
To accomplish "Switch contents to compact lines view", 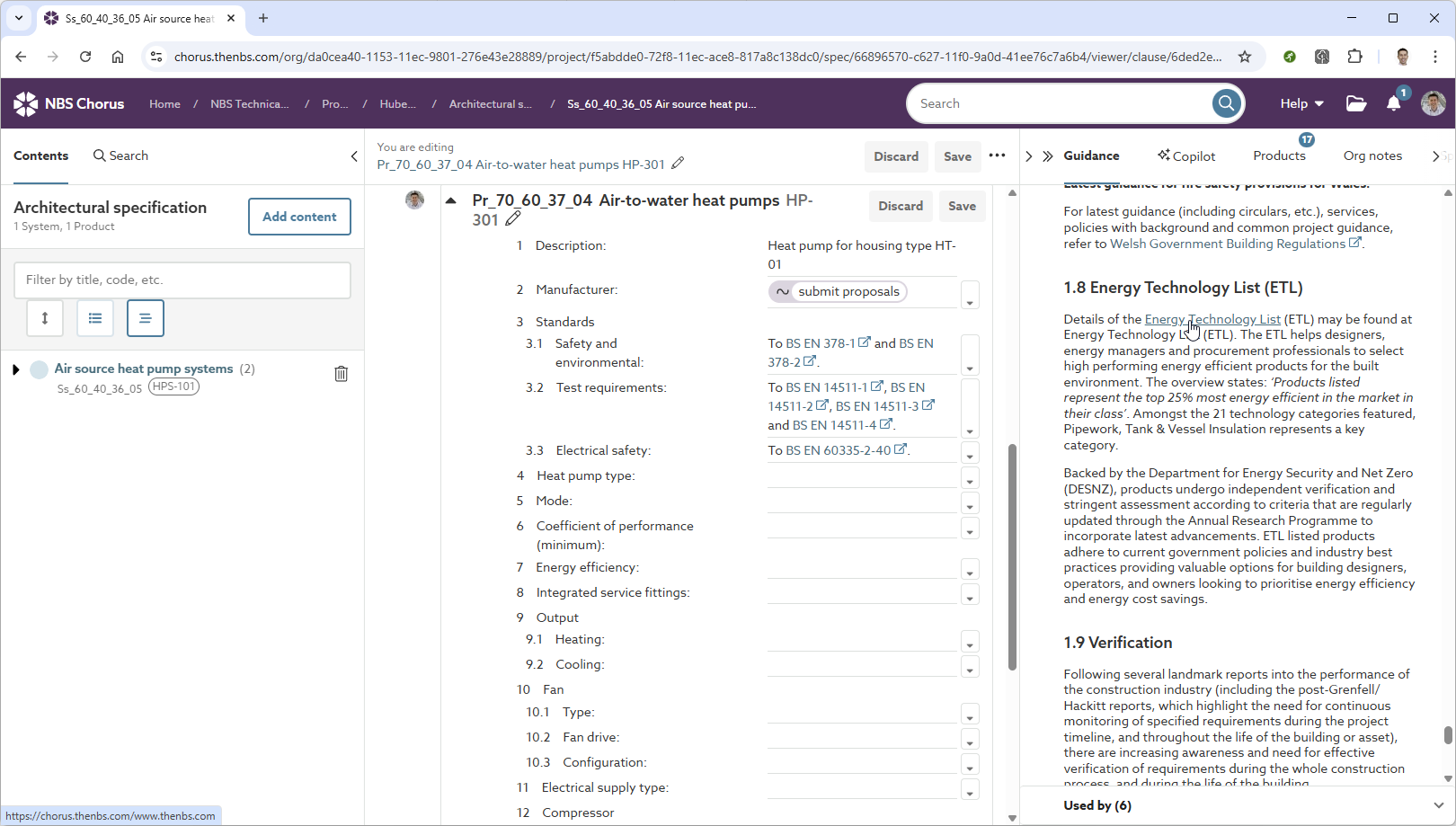I will click(x=146, y=318).
